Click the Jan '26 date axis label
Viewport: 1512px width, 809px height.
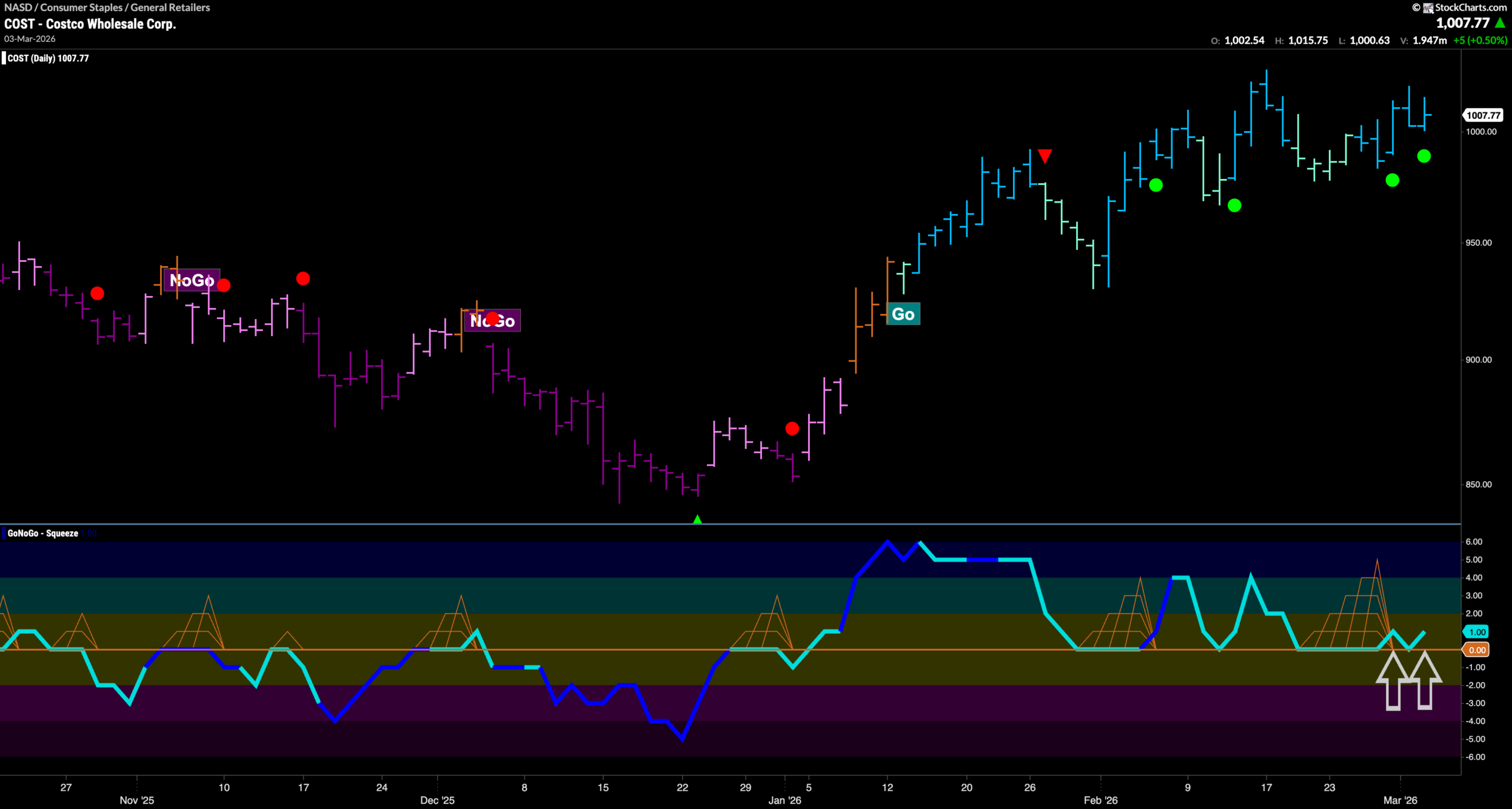(x=784, y=800)
